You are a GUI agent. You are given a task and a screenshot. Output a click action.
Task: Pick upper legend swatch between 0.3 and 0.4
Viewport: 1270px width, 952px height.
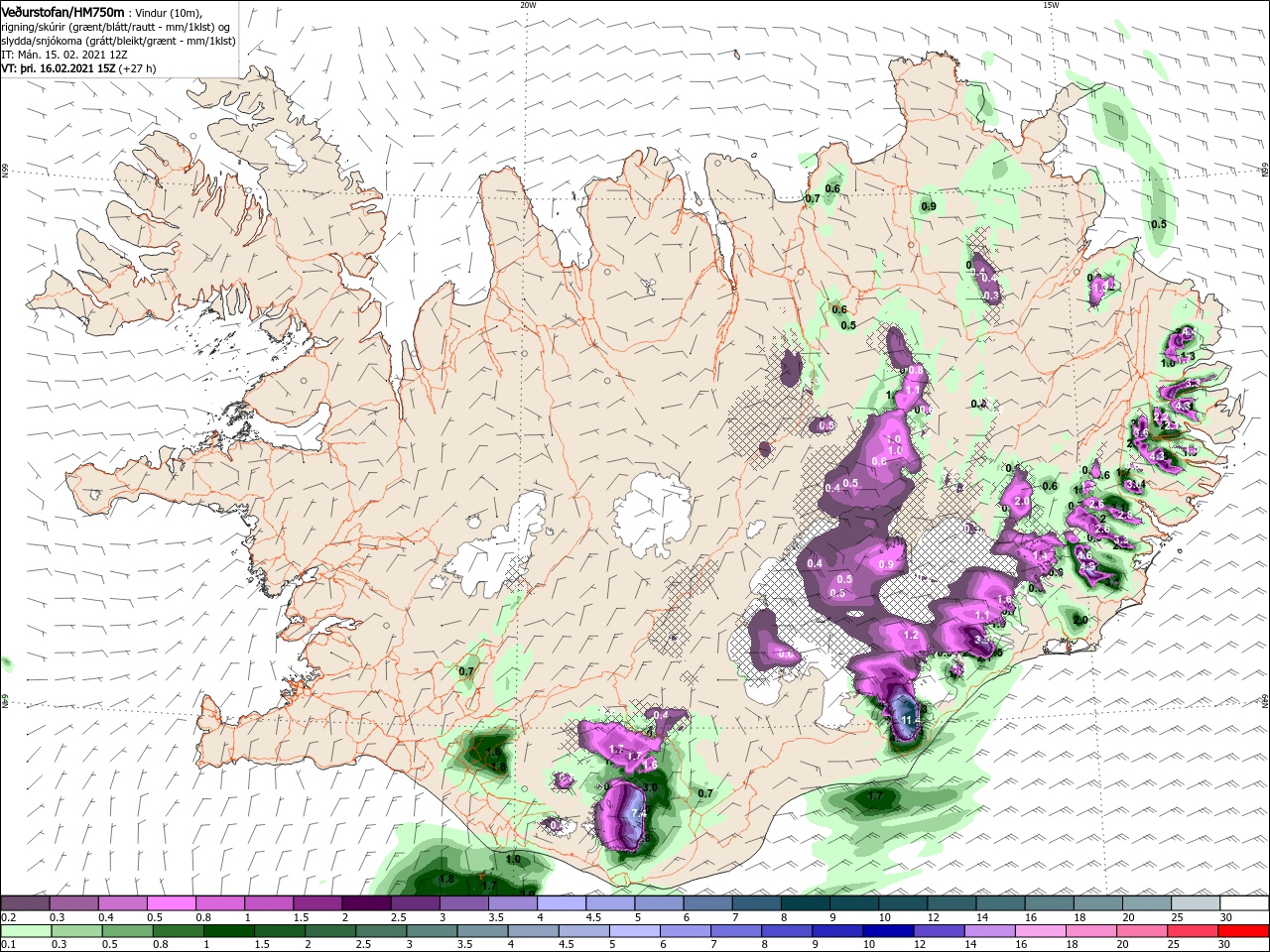[74, 903]
